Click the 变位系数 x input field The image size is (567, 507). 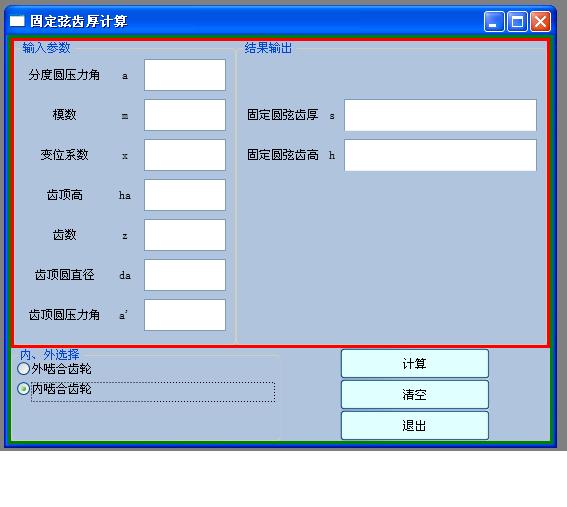185,155
